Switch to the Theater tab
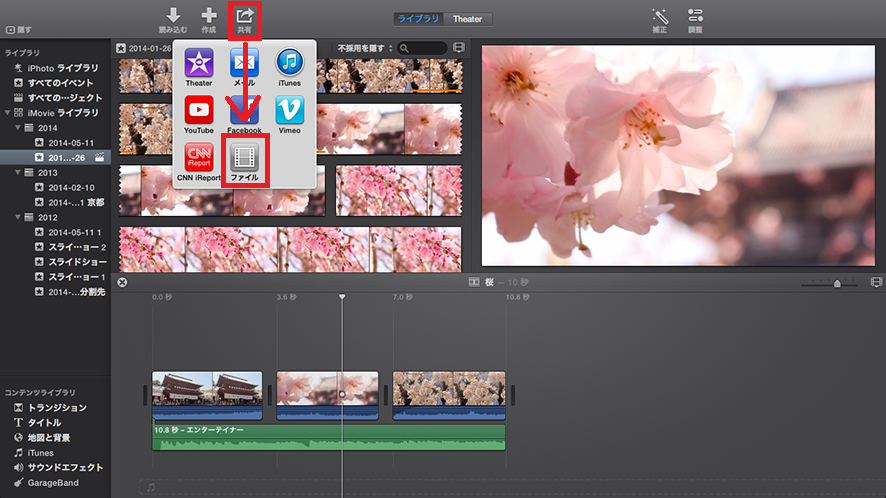 coord(467,19)
